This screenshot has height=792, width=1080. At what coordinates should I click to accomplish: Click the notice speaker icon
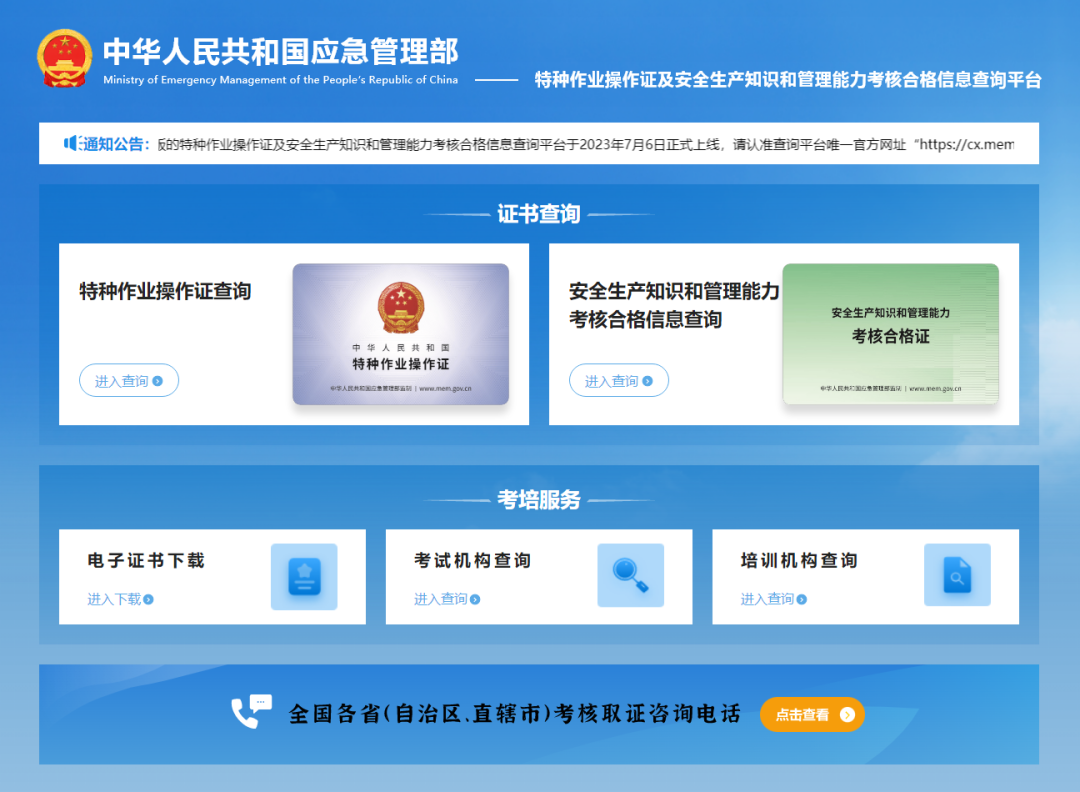(x=72, y=143)
